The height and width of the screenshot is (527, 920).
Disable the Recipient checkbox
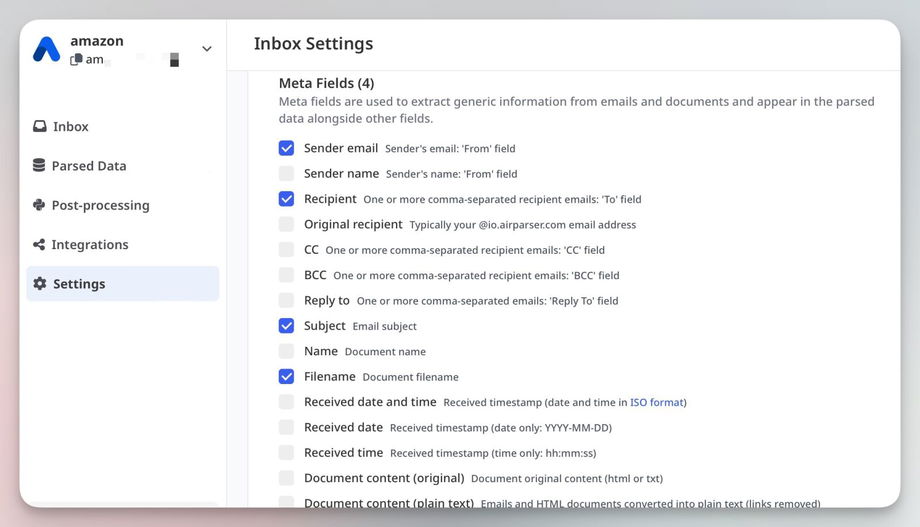pyautogui.click(x=287, y=199)
